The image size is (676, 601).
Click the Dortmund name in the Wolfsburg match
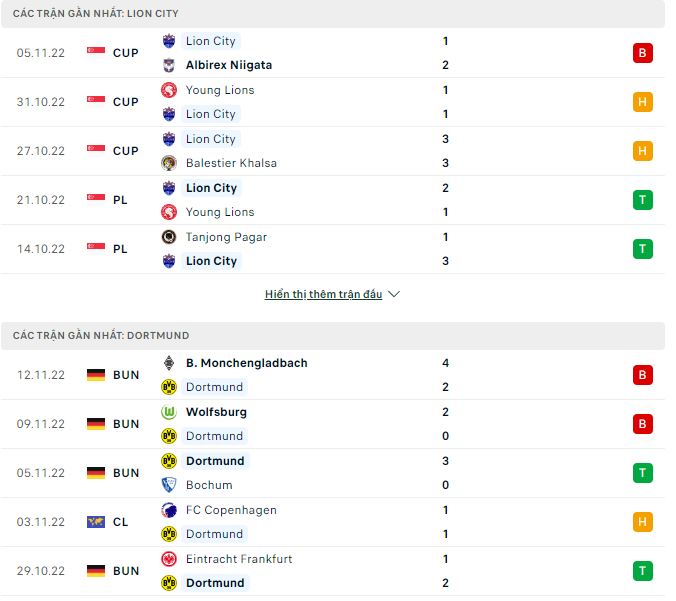point(214,436)
